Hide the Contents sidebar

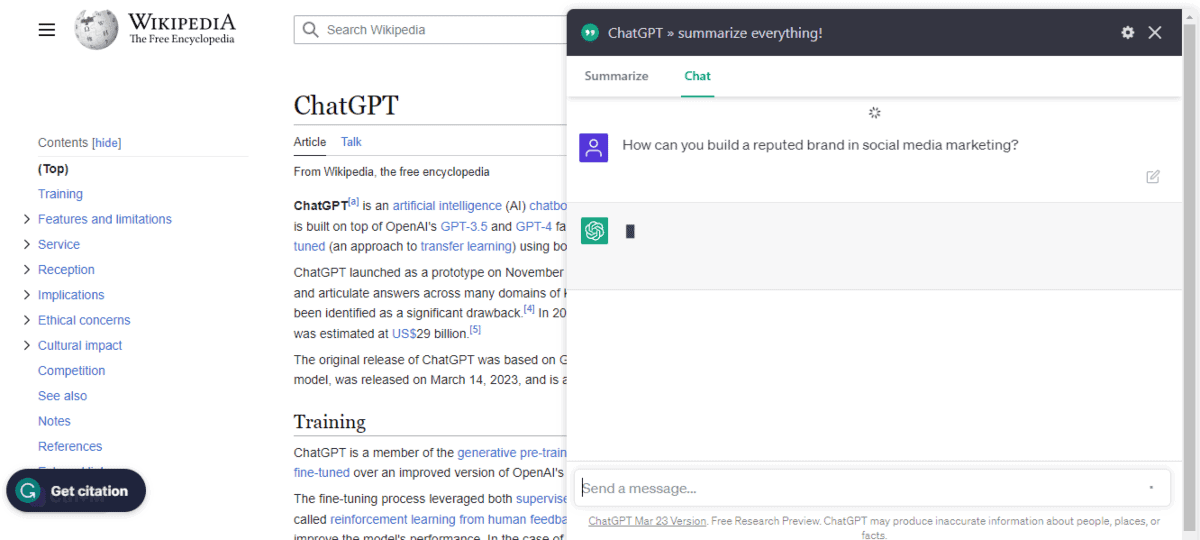(x=107, y=143)
